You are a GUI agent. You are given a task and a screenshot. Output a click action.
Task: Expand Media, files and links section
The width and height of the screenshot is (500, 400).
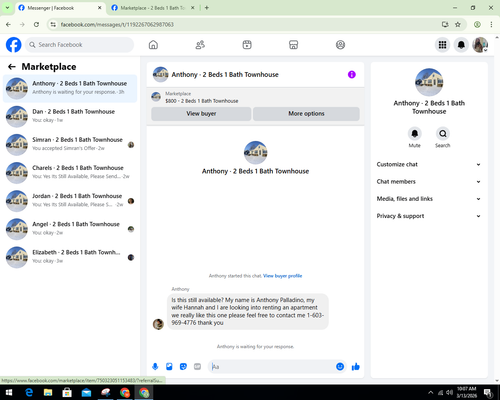point(429,199)
